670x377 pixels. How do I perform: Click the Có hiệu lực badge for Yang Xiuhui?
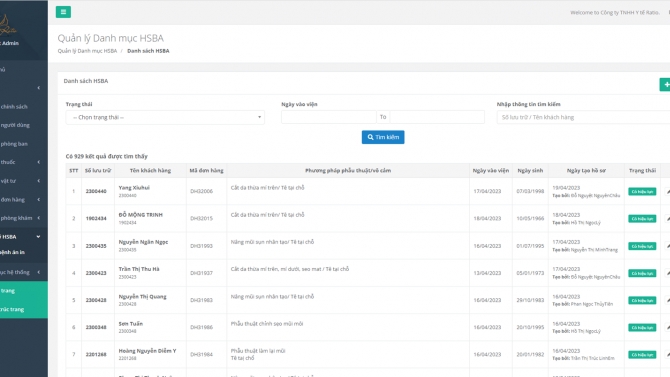pos(642,191)
